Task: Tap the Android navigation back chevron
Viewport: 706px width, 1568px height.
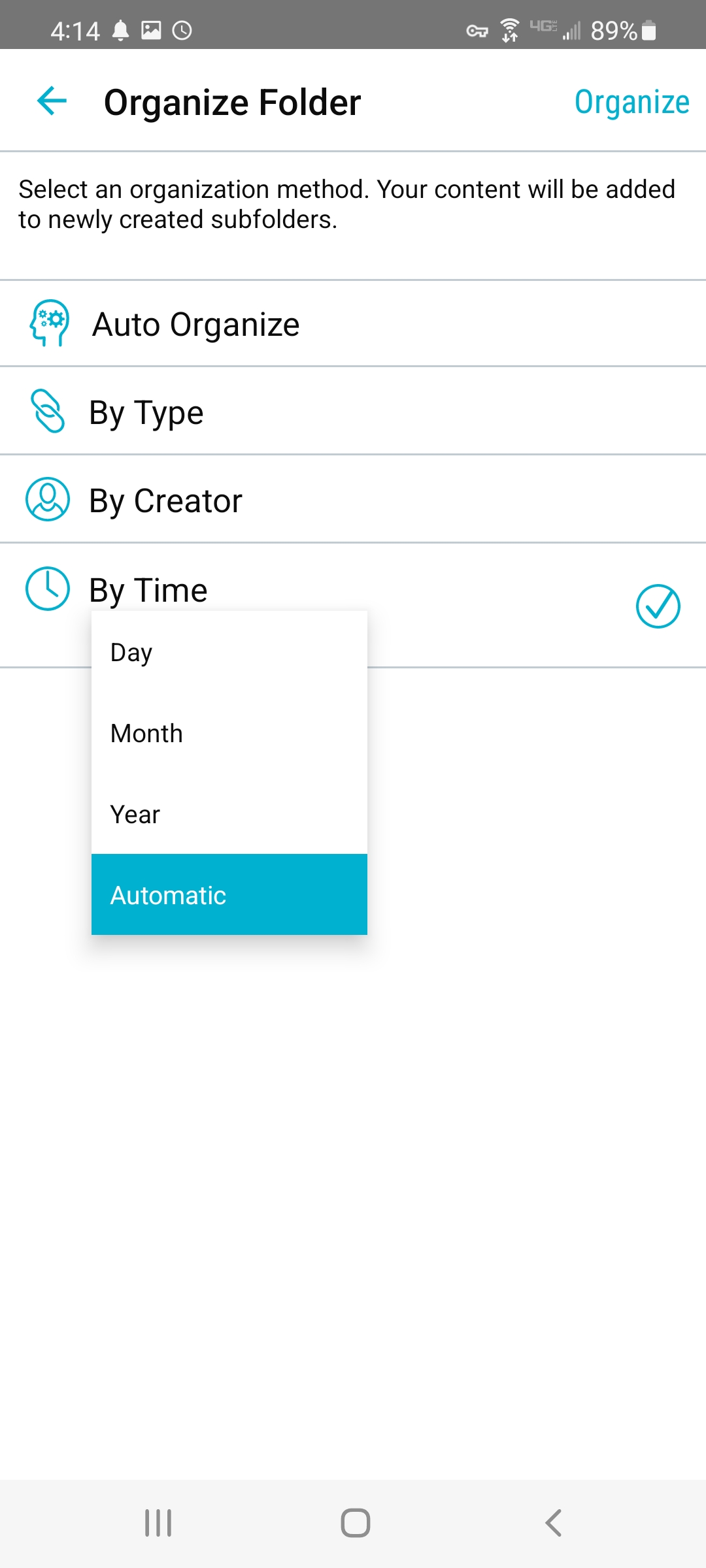Action: tap(553, 1523)
